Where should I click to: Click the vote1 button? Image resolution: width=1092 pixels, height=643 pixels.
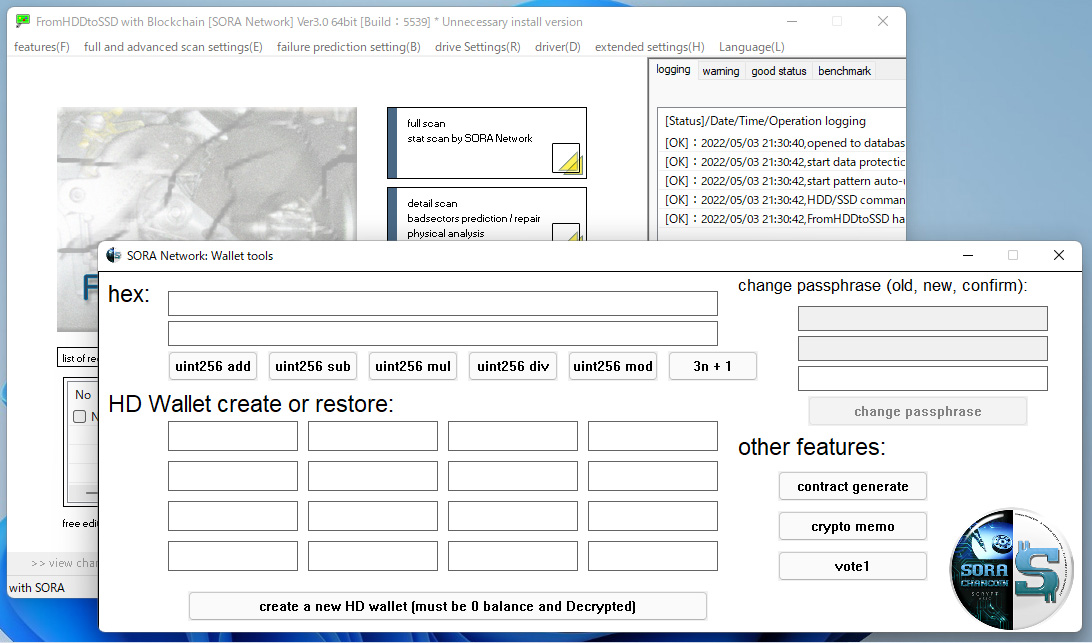point(852,566)
